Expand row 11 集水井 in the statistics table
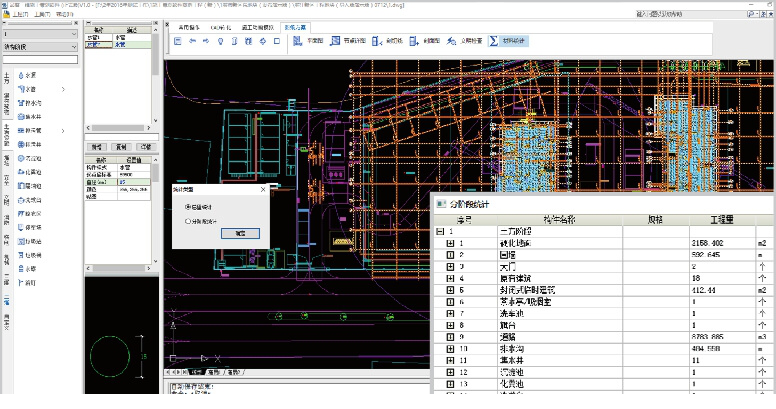This screenshot has width=776, height=409. (450, 360)
